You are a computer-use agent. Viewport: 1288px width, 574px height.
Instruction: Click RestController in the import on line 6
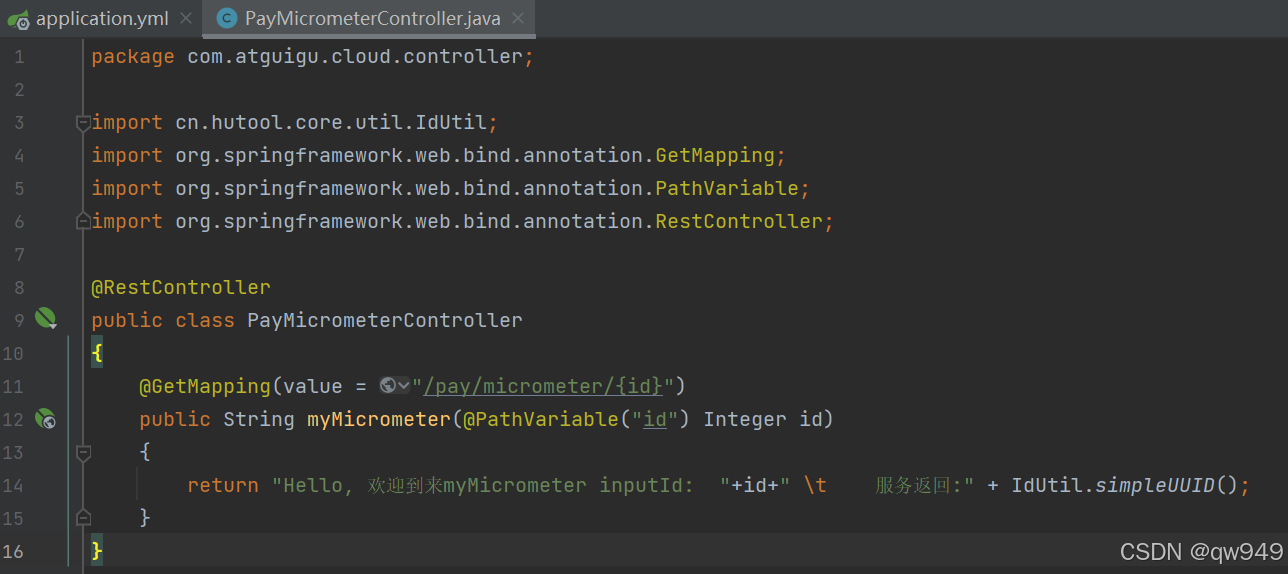pos(739,221)
